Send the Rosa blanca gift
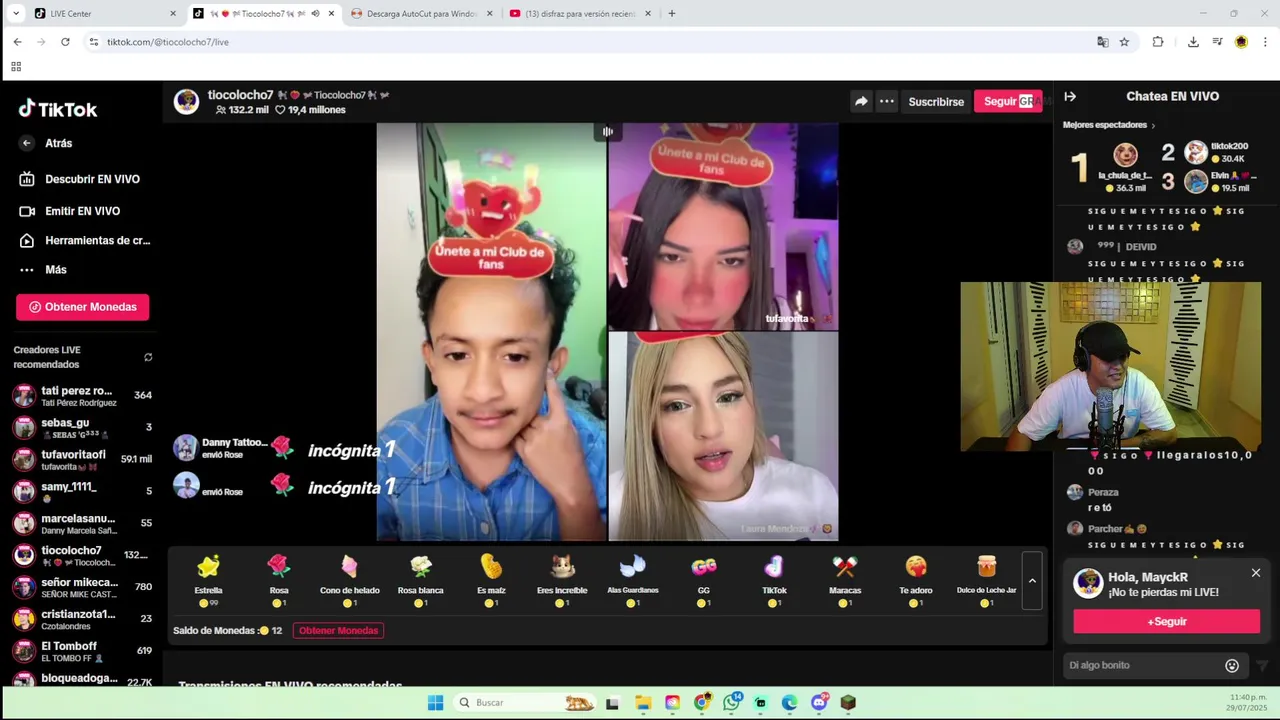 pyautogui.click(x=421, y=581)
